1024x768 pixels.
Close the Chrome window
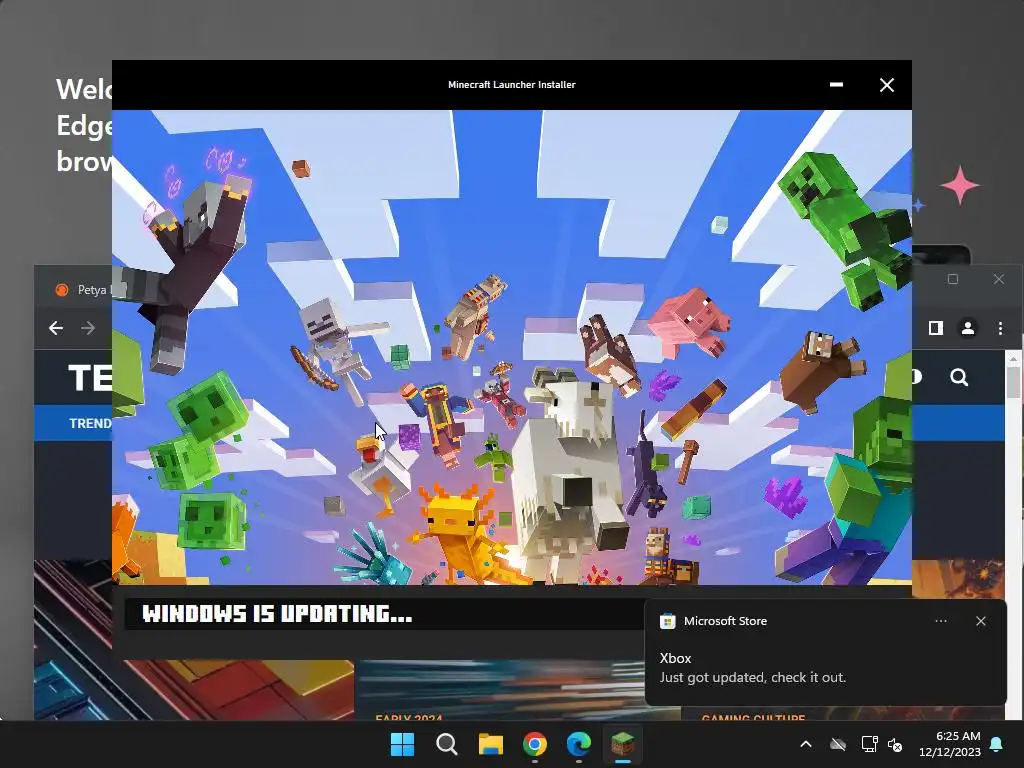(999, 280)
